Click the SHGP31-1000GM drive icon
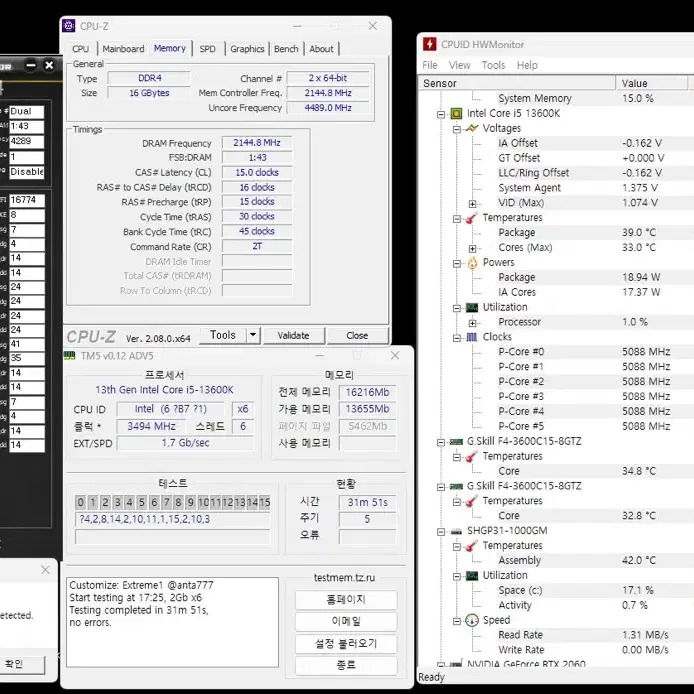The image size is (694, 694). pos(456,532)
